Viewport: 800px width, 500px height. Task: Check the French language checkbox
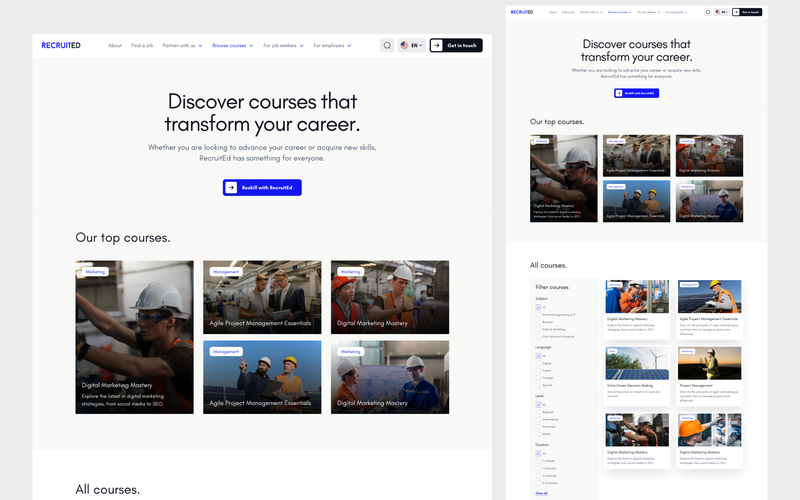(x=538, y=370)
